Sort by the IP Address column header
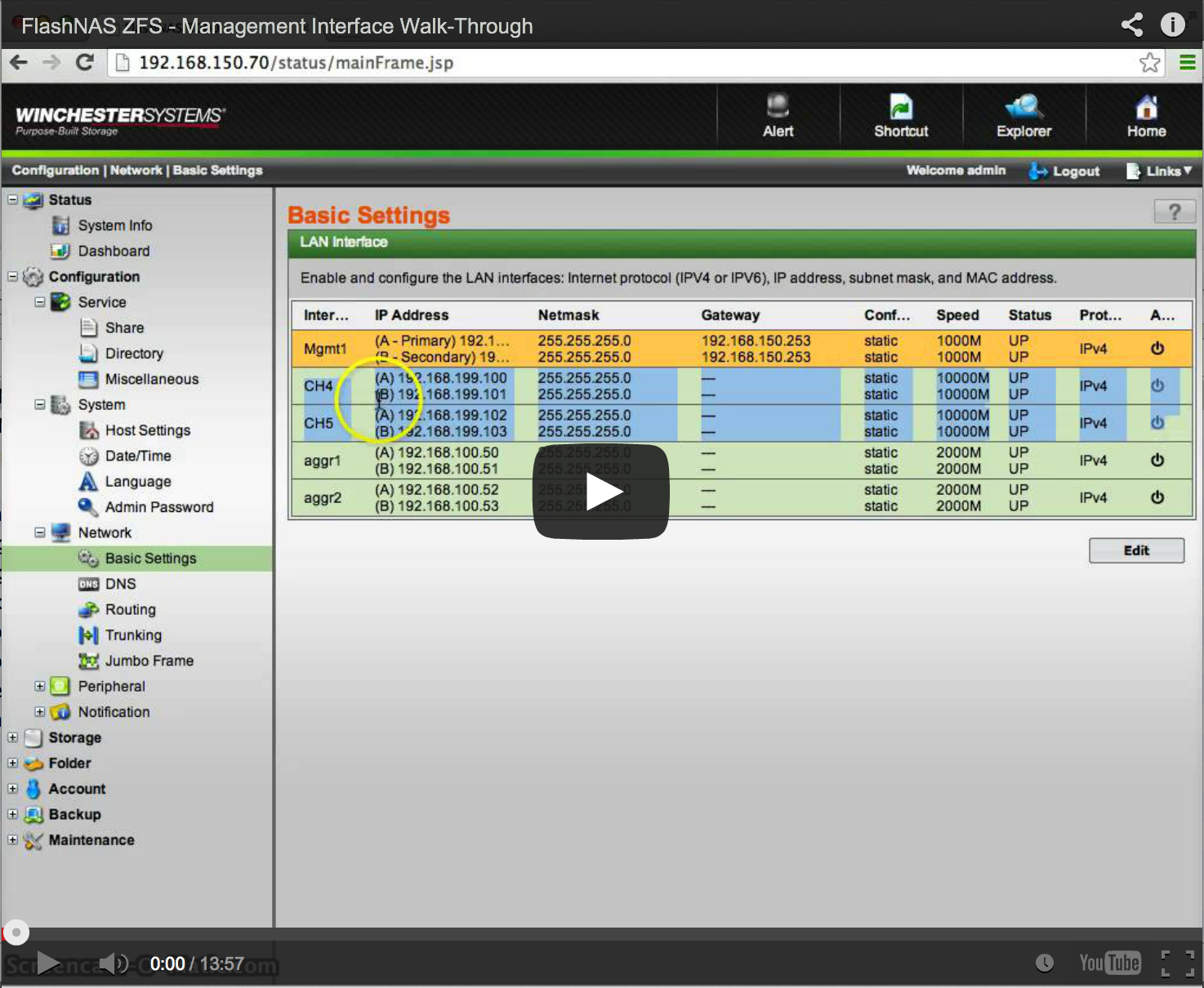Screen dimensions: 1204x988 [x=412, y=315]
